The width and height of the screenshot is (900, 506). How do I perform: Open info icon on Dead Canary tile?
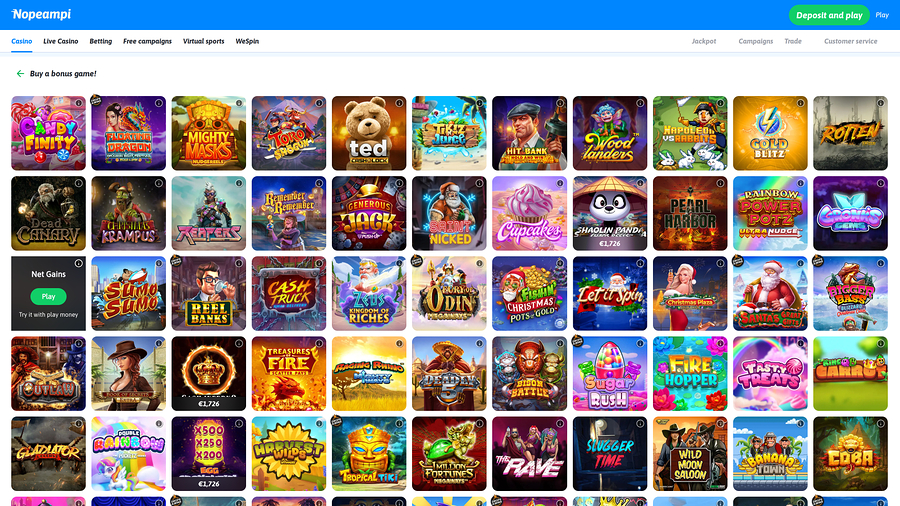(78, 184)
